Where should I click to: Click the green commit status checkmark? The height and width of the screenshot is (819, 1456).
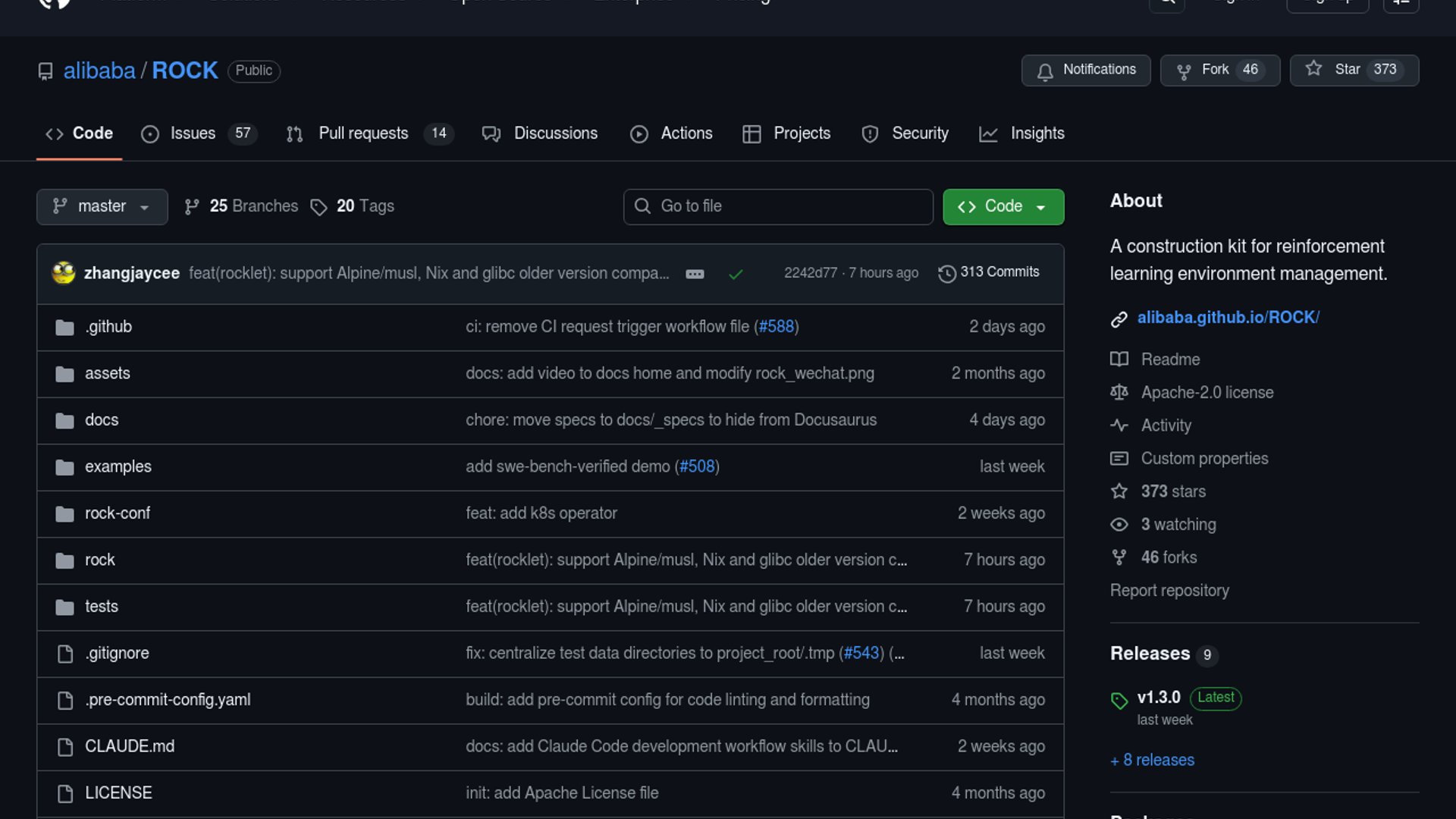[735, 274]
